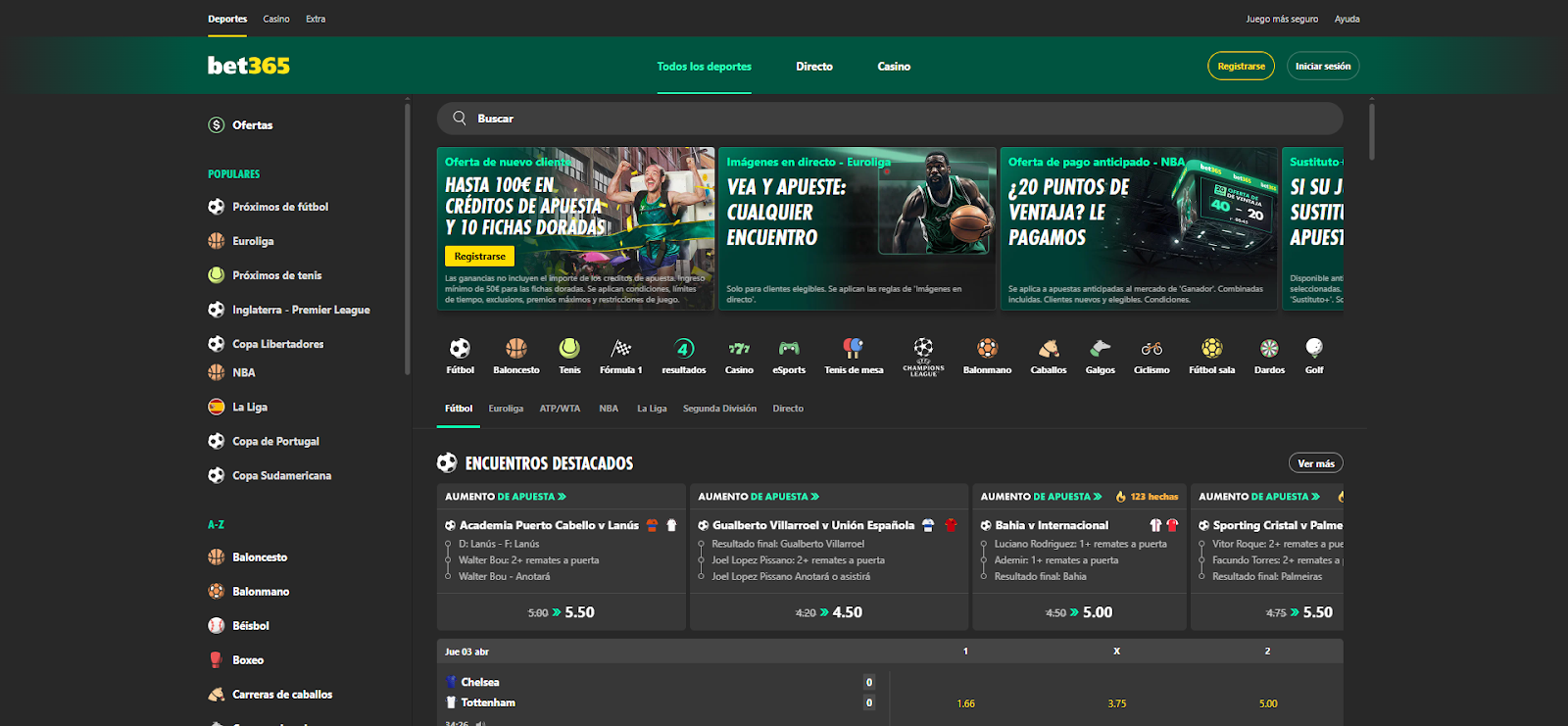Select the resultados icon
Image resolution: width=1568 pixels, height=726 pixels.
(x=684, y=349)
